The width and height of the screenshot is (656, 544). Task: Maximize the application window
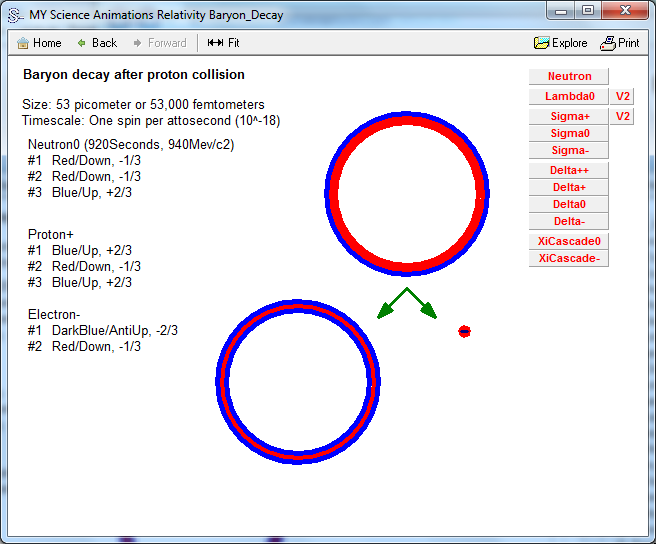coord(588,10)
